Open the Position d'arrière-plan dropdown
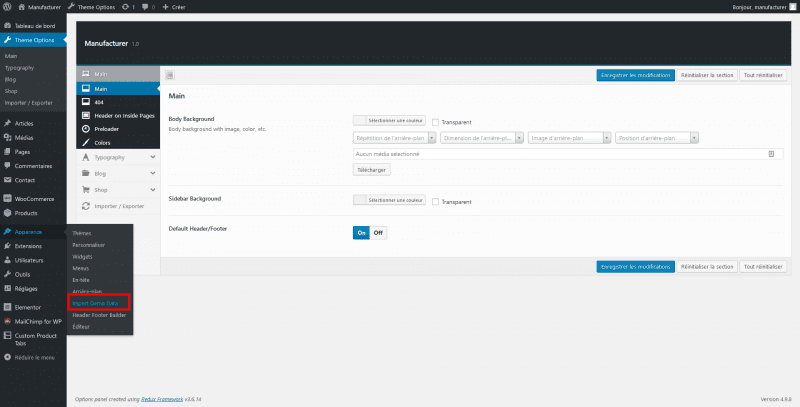The width and height of the screenshot is (800, 407). tap(656, 138)
